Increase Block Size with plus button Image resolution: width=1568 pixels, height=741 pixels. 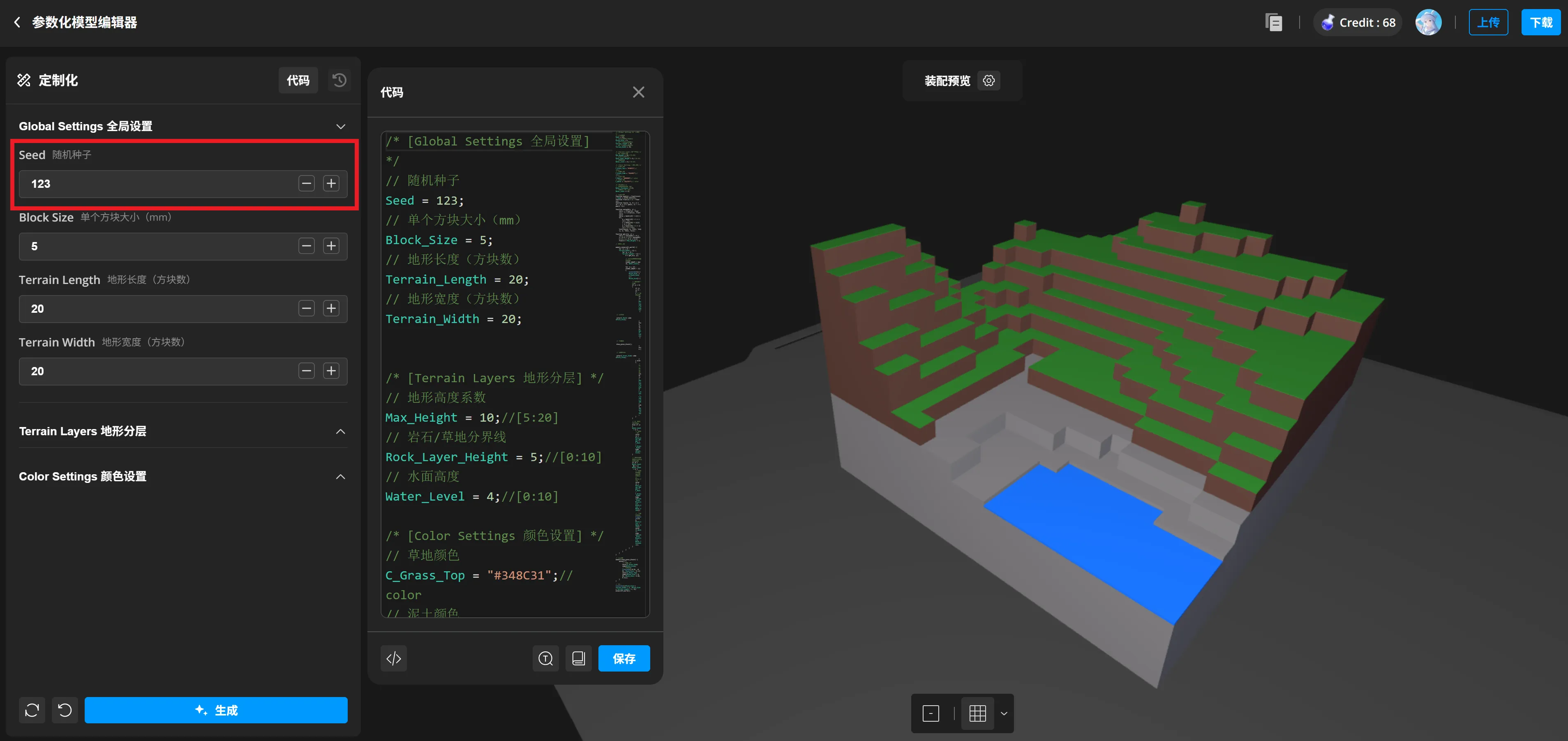pos(331,246)
